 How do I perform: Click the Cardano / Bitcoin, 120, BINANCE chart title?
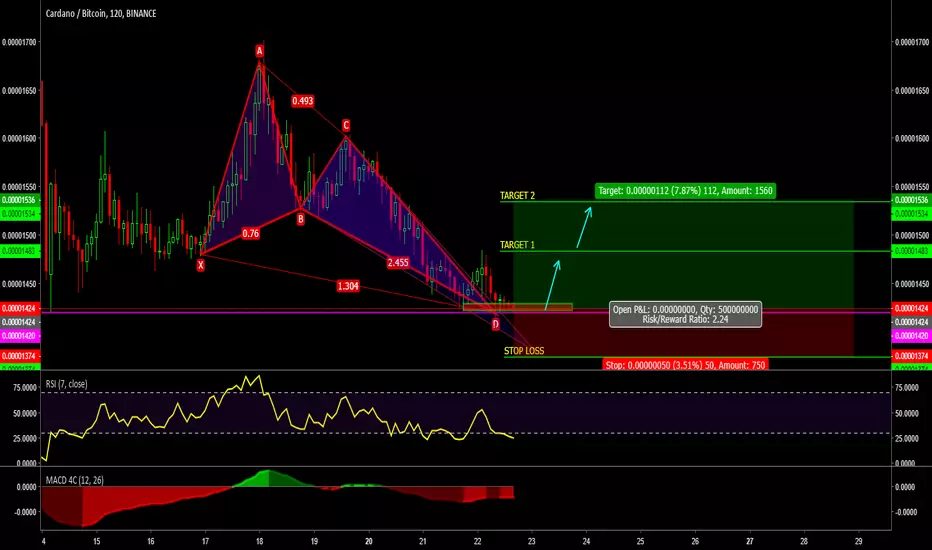coord(101,13)
